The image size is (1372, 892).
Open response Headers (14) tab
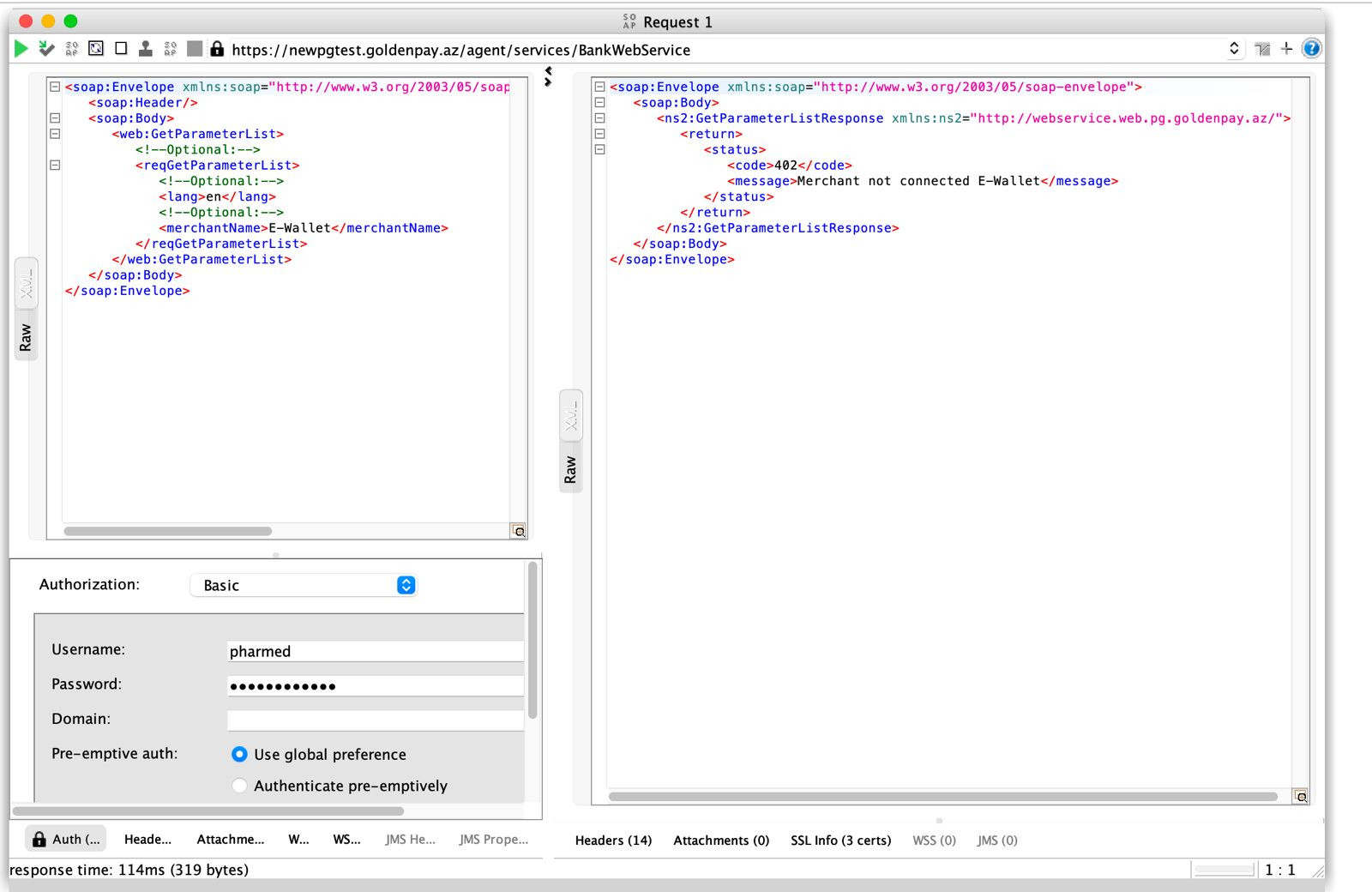[x=613, y=841]
